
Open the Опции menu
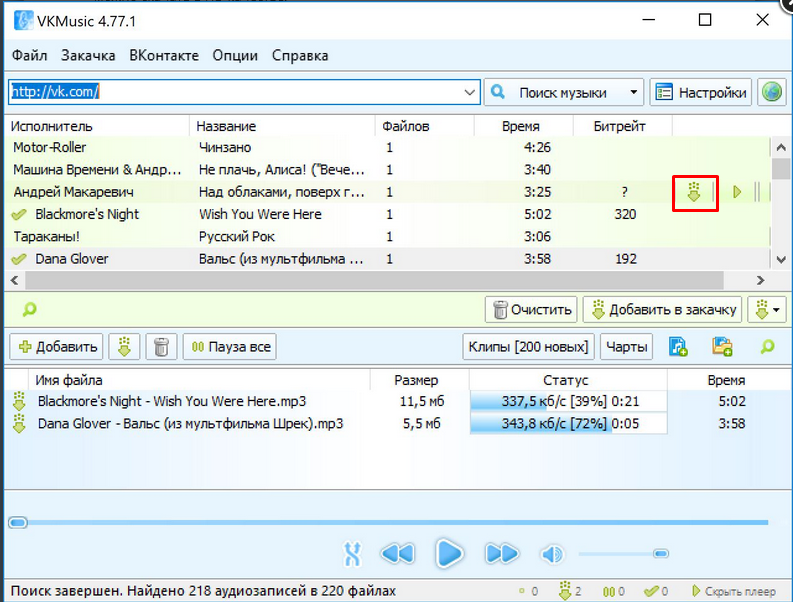(235, 55)
